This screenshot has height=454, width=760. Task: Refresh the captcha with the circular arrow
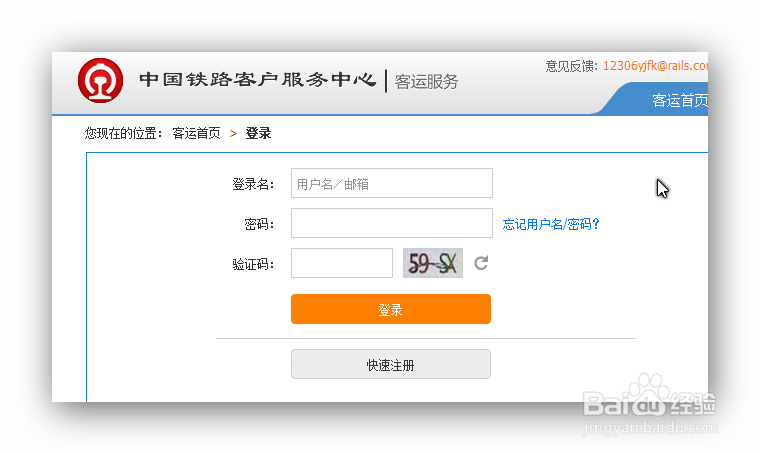(x=481, y=263)
